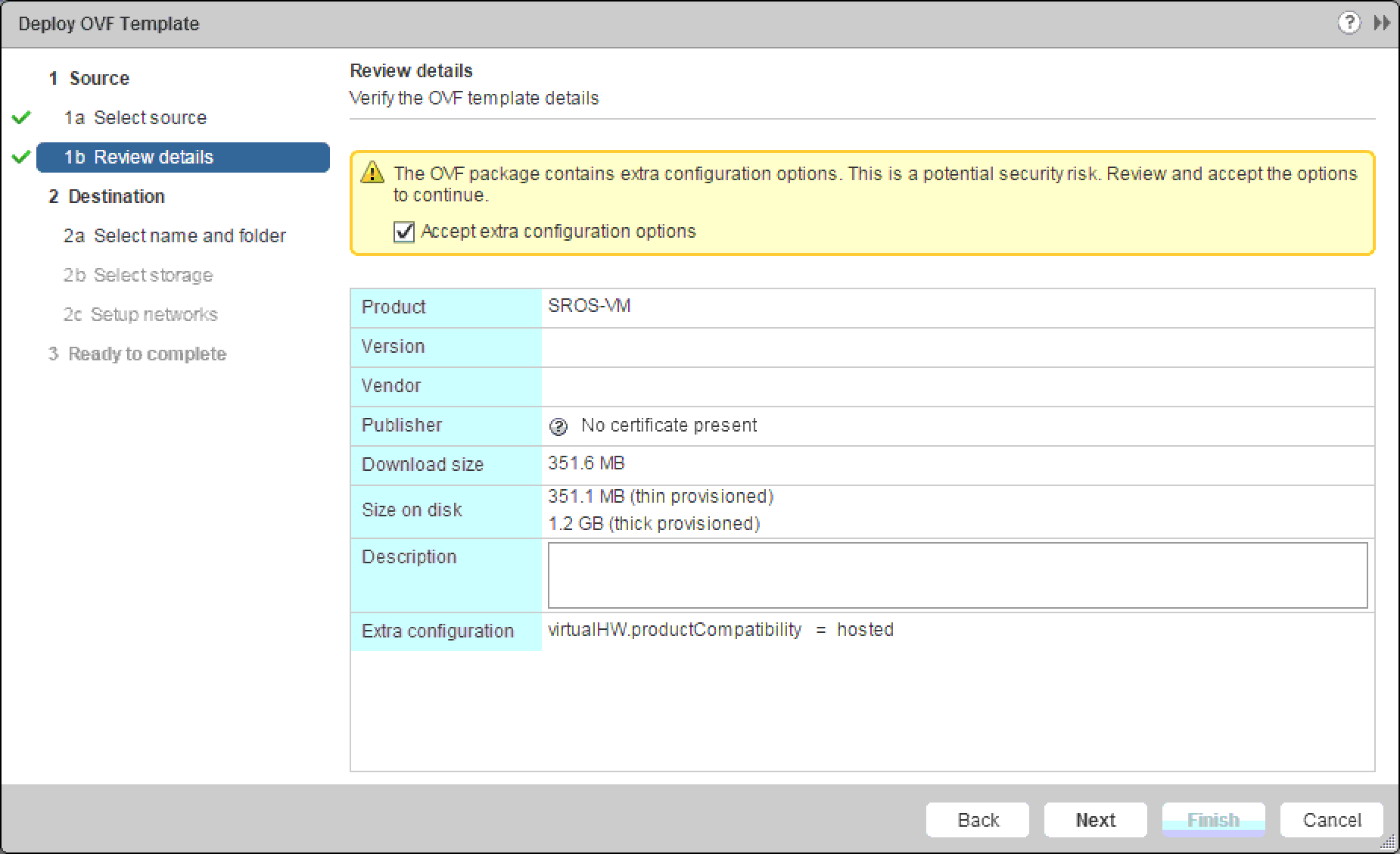Click the double-arrow expand icon in title bar
This screenshot has width=1400, height=854.
1382,23
